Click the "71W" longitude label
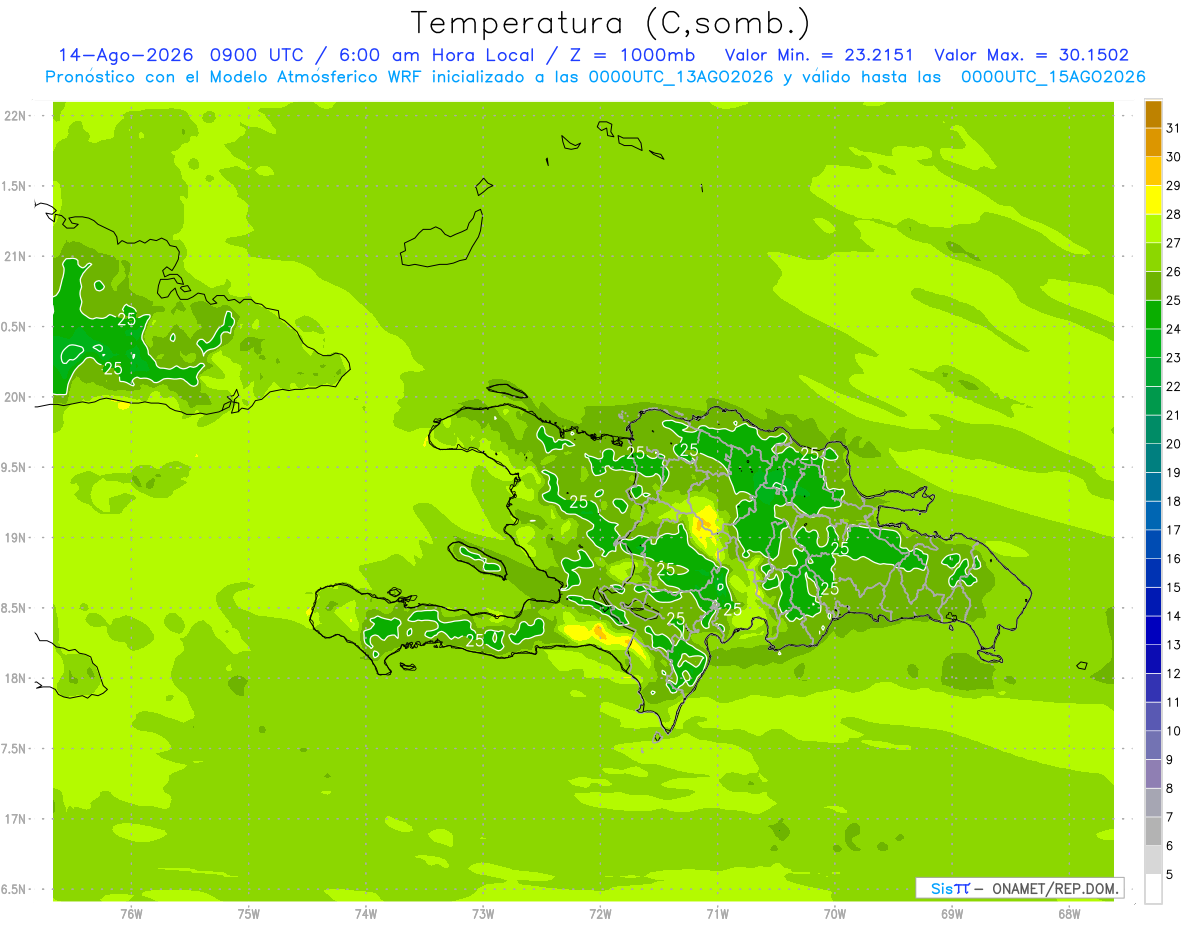Screen dimensions: 1200x927 pos(717,914)
